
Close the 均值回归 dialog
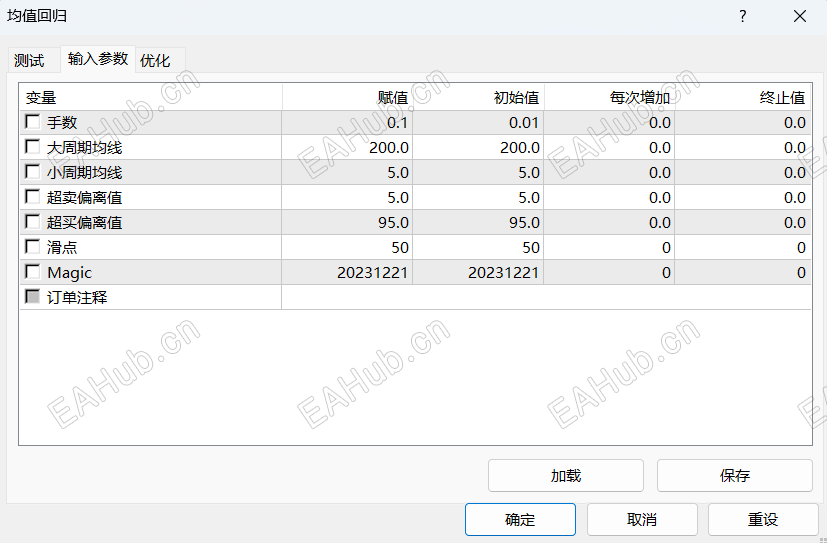tap(800, 16)
